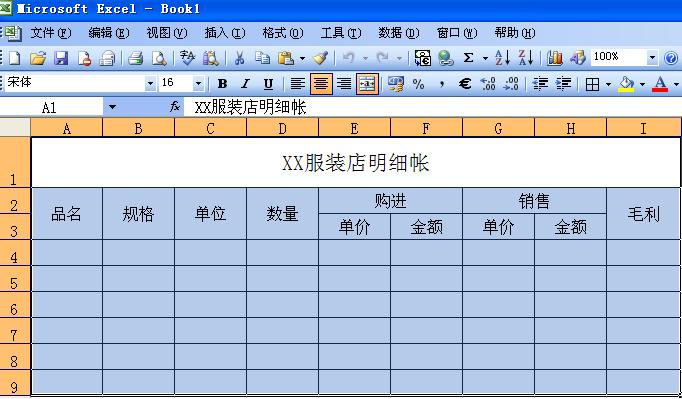The image size is (682, 399).
Task: Run spelling check
Action: coord(187,58)
